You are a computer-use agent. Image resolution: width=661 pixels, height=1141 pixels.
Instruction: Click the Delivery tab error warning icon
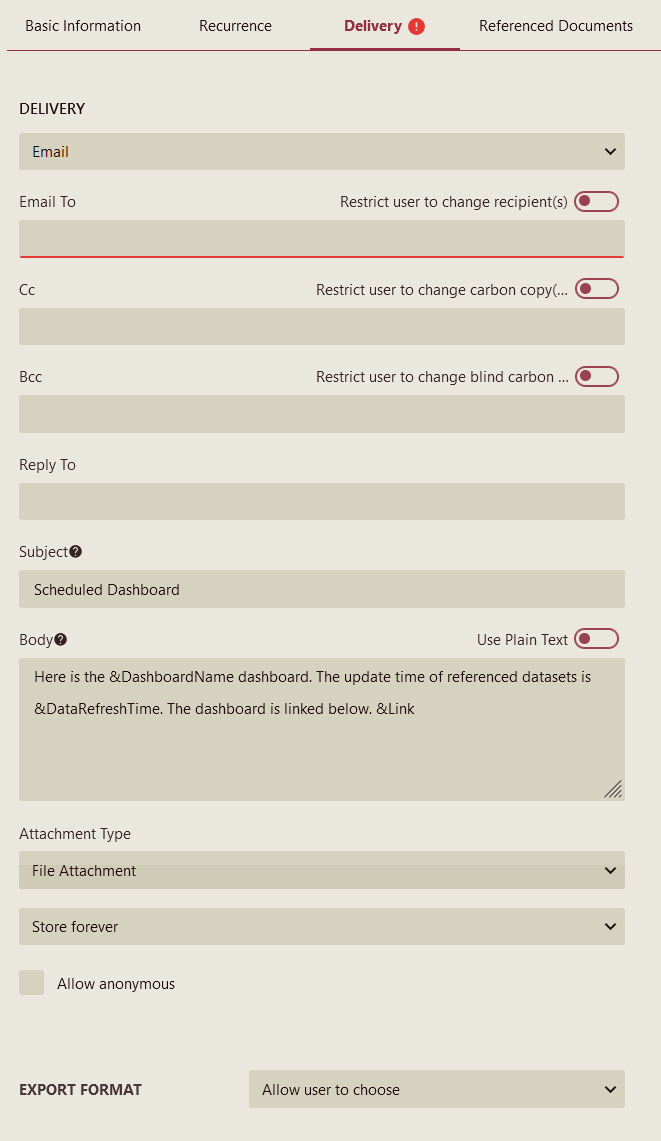(417, 26)
